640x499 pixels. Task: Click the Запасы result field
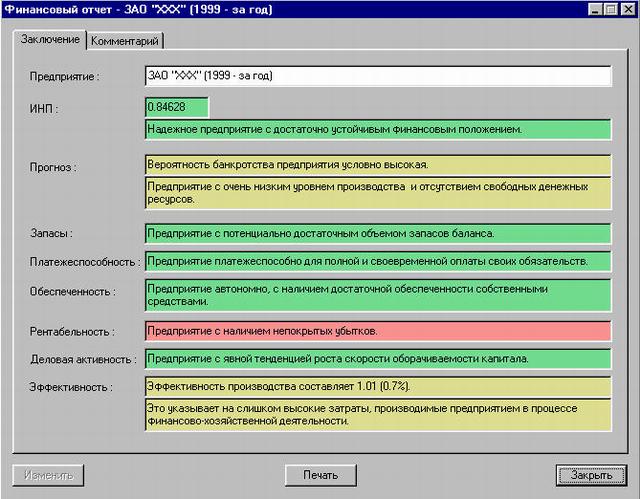click(377, 234)
